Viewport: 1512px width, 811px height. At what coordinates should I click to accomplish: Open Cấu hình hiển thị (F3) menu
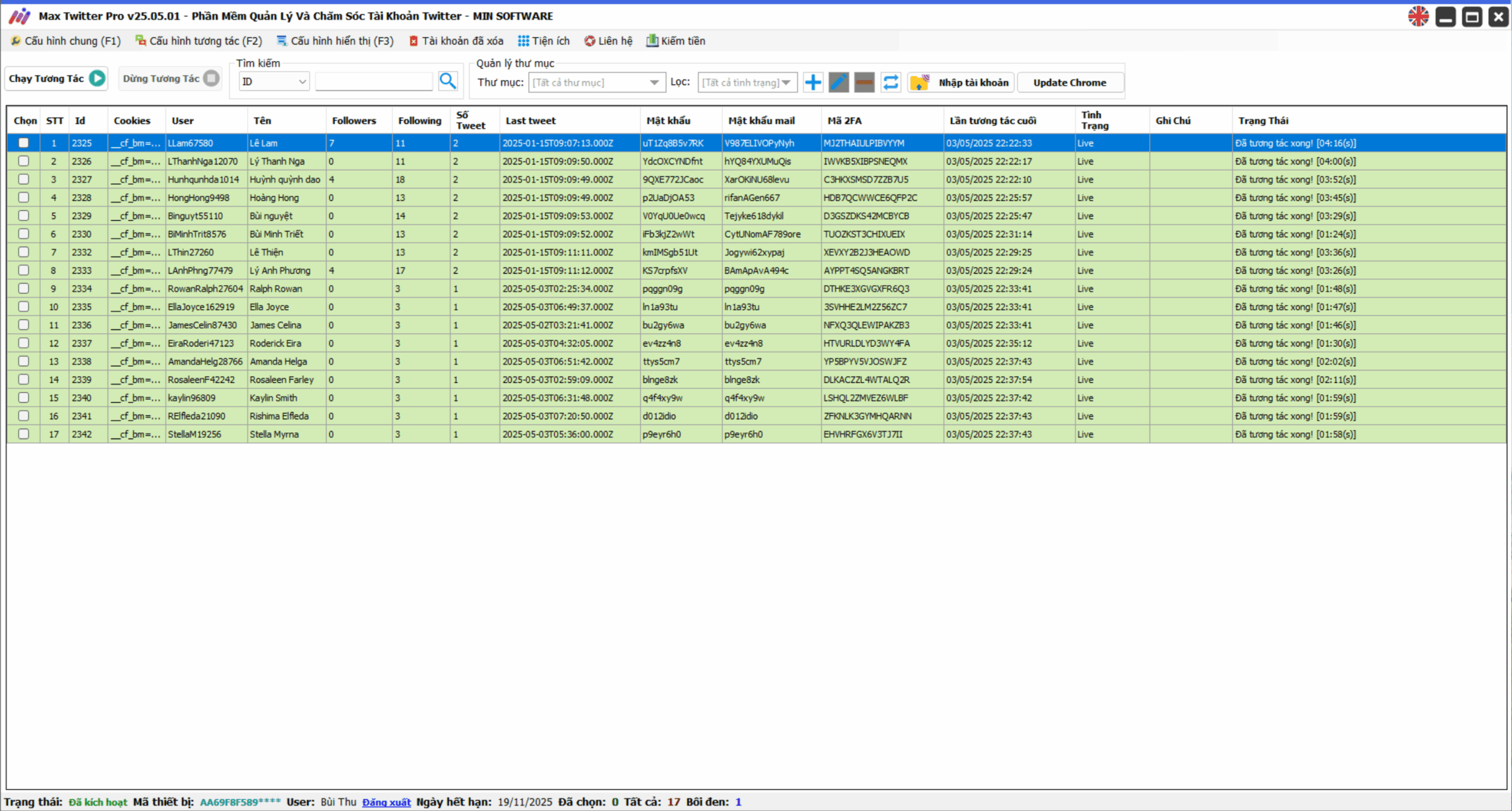(x=335, y=41)
